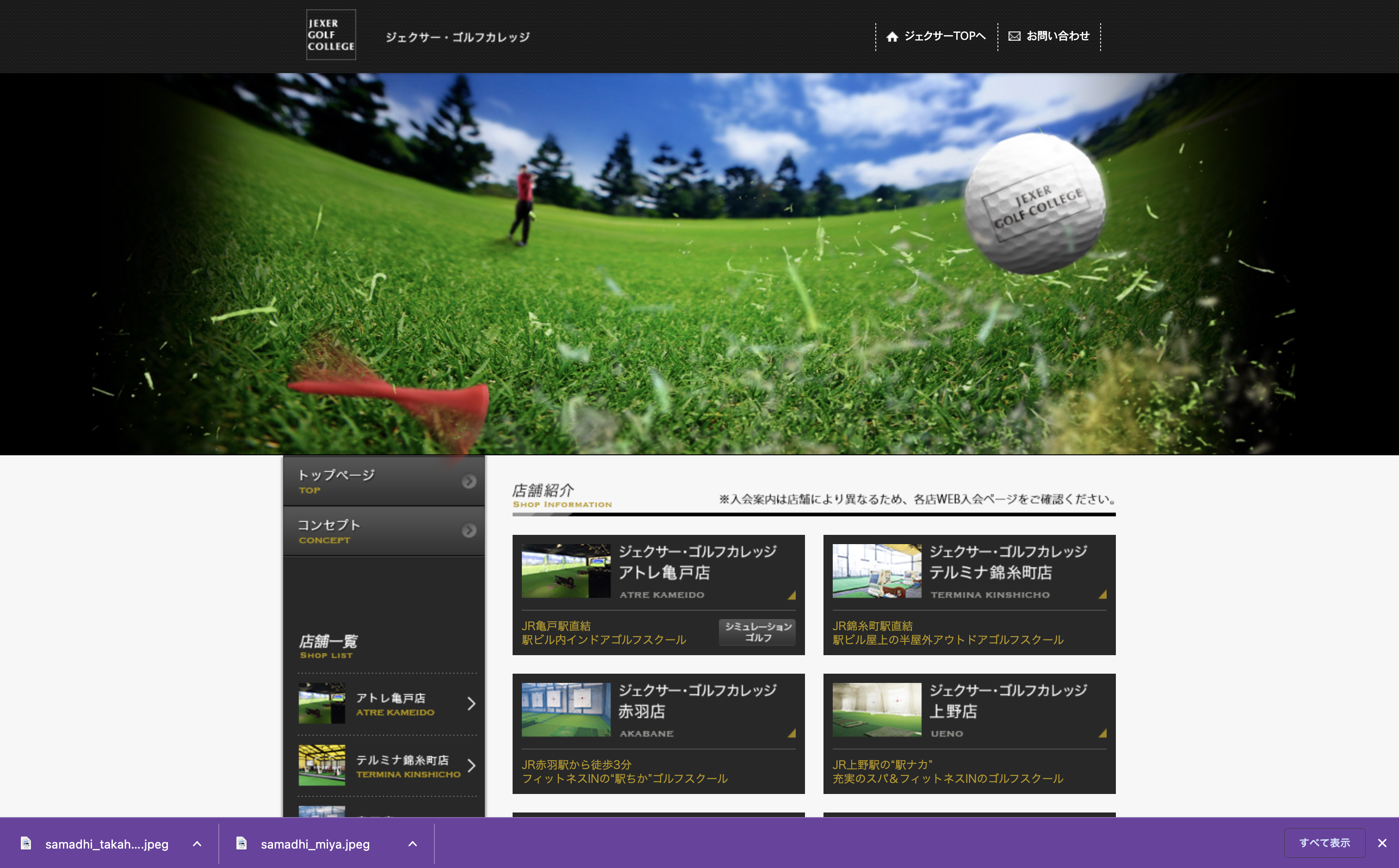The width and height of the screenshot is (1399, 868).
Task: Click the corner arrow on AKABANE card
Action: pos(792,734)
